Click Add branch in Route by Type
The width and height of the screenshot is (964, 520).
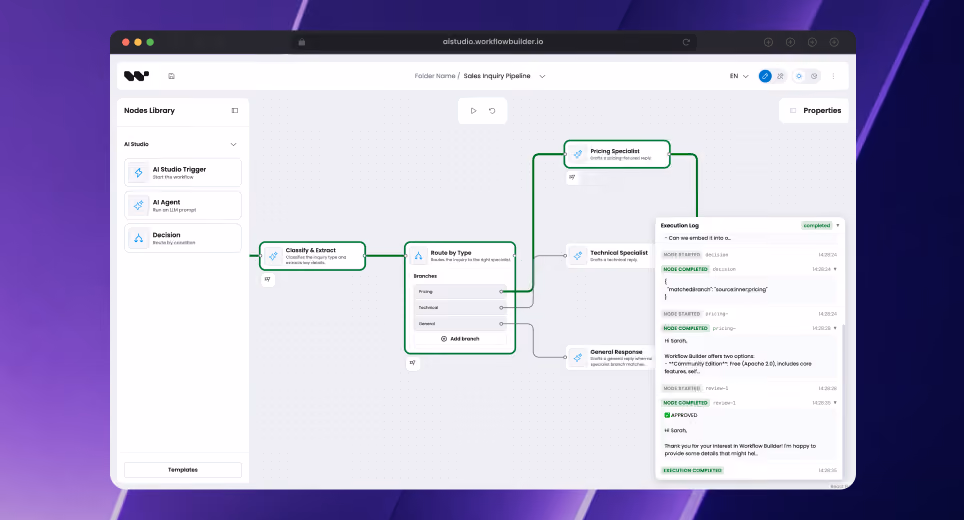point(460,339)
